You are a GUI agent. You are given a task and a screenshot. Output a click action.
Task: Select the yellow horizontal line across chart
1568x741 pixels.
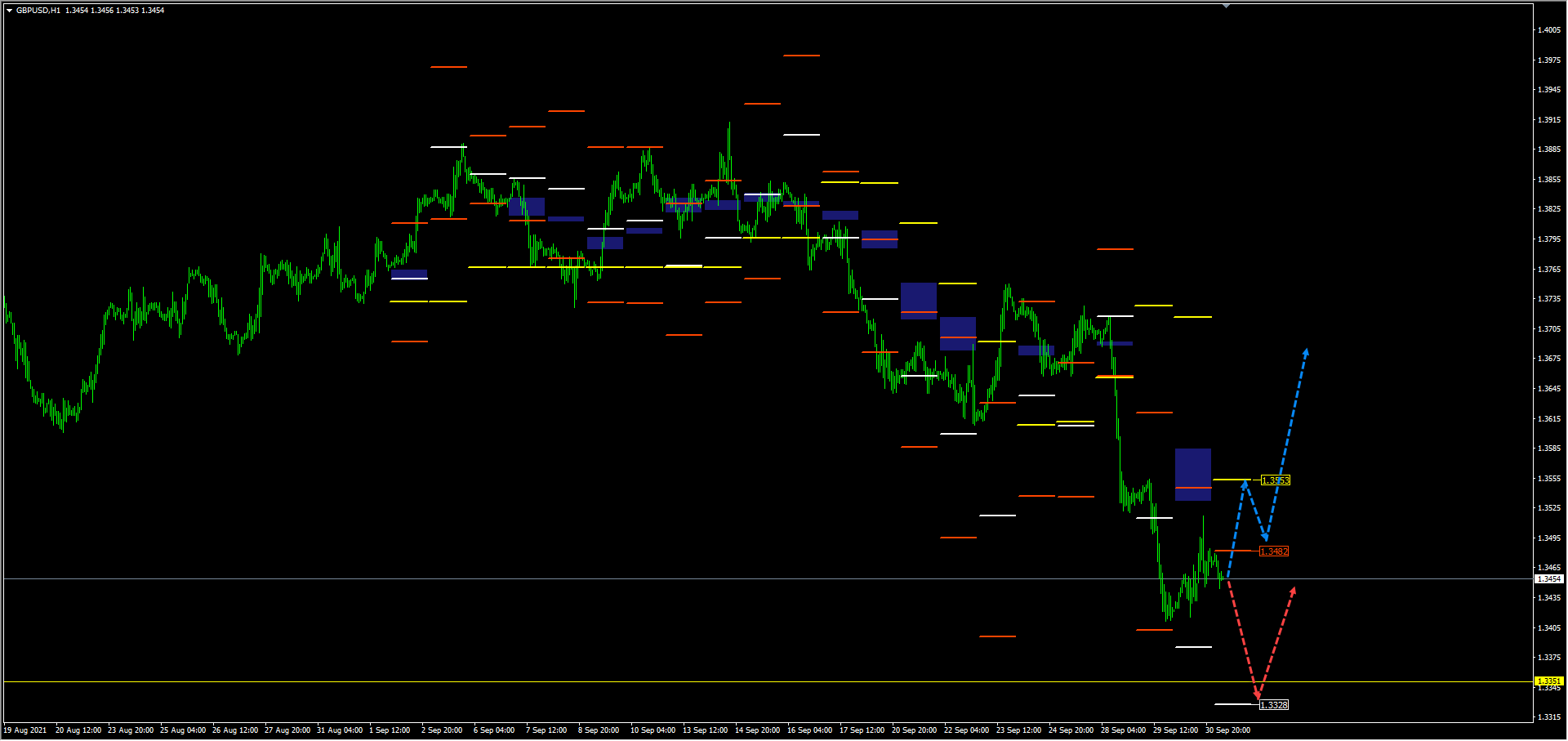[572, 681]
